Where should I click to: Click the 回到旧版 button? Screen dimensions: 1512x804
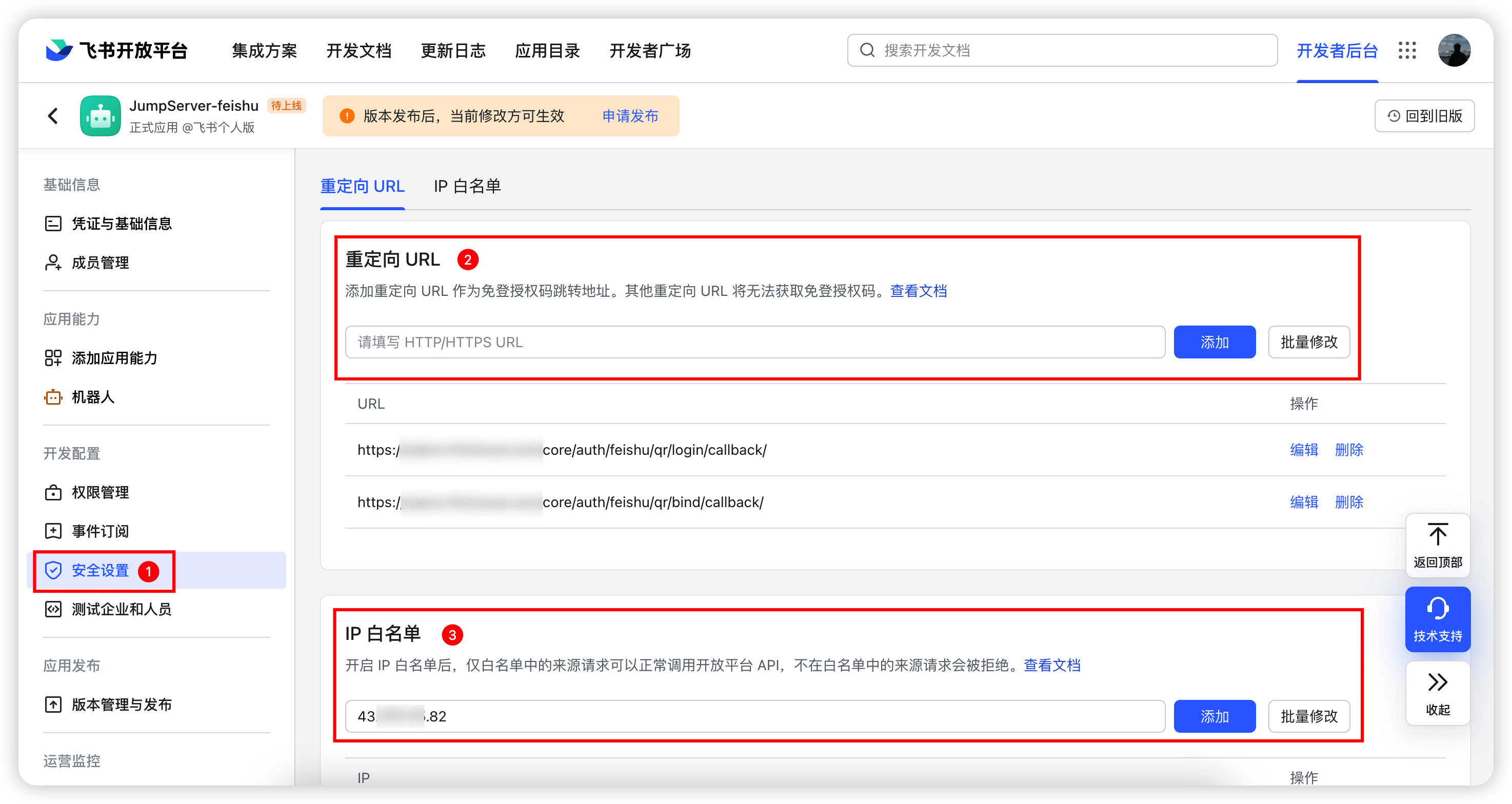click(x=1424, y=116)
